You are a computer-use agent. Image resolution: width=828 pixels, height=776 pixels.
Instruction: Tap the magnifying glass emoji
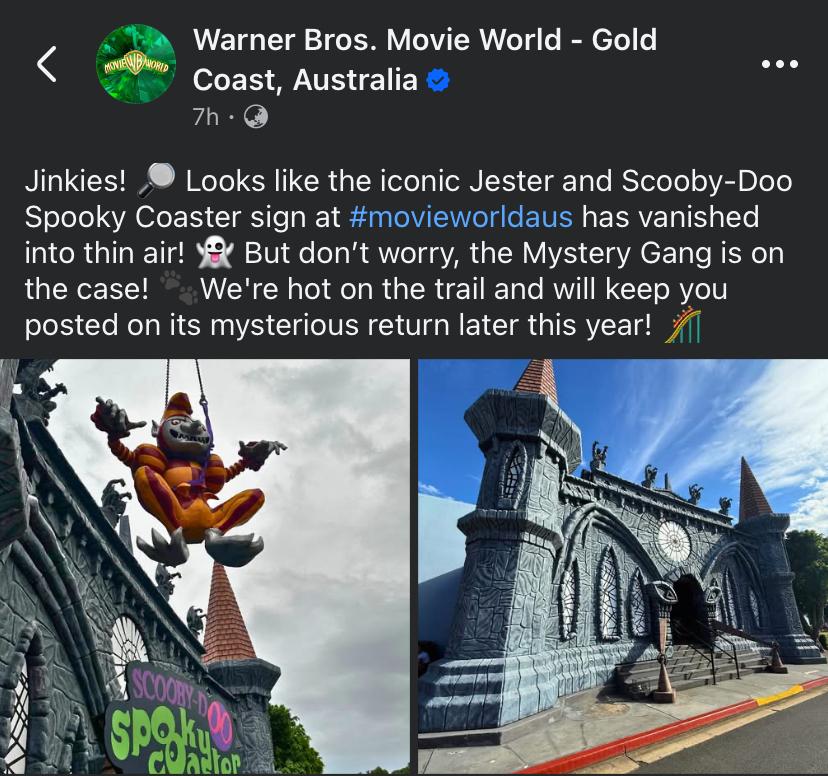pyautogui.click(x=156, y=181)
